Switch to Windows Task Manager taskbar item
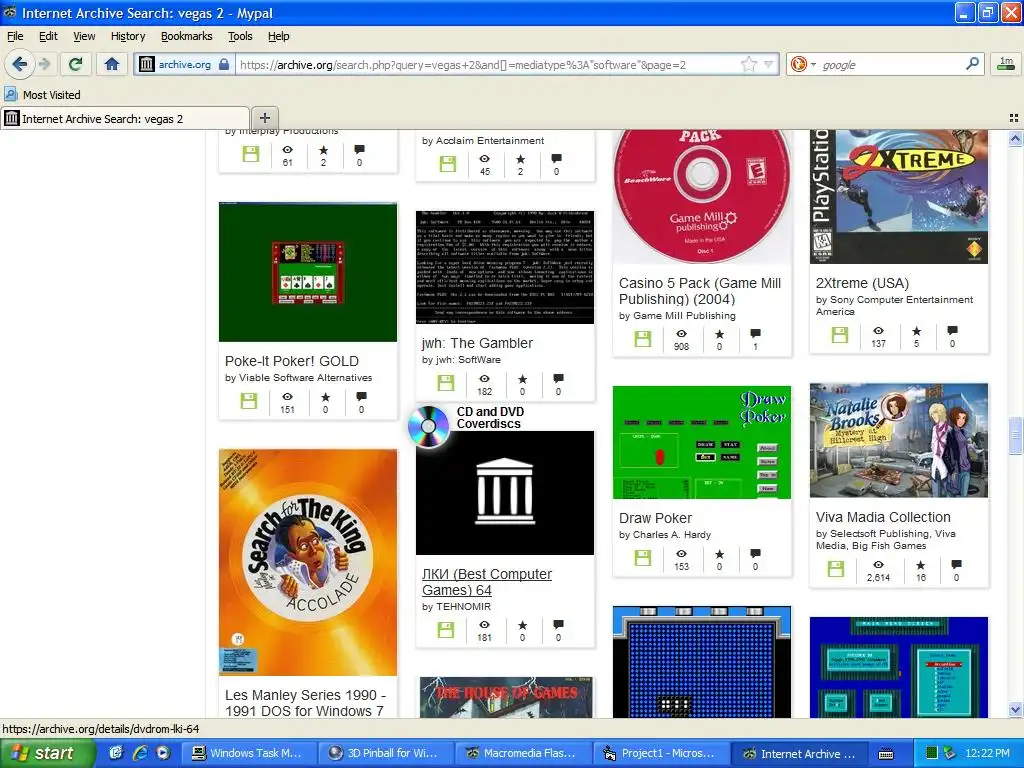This screenshot has width=1024, height=768. coord(248,753)
